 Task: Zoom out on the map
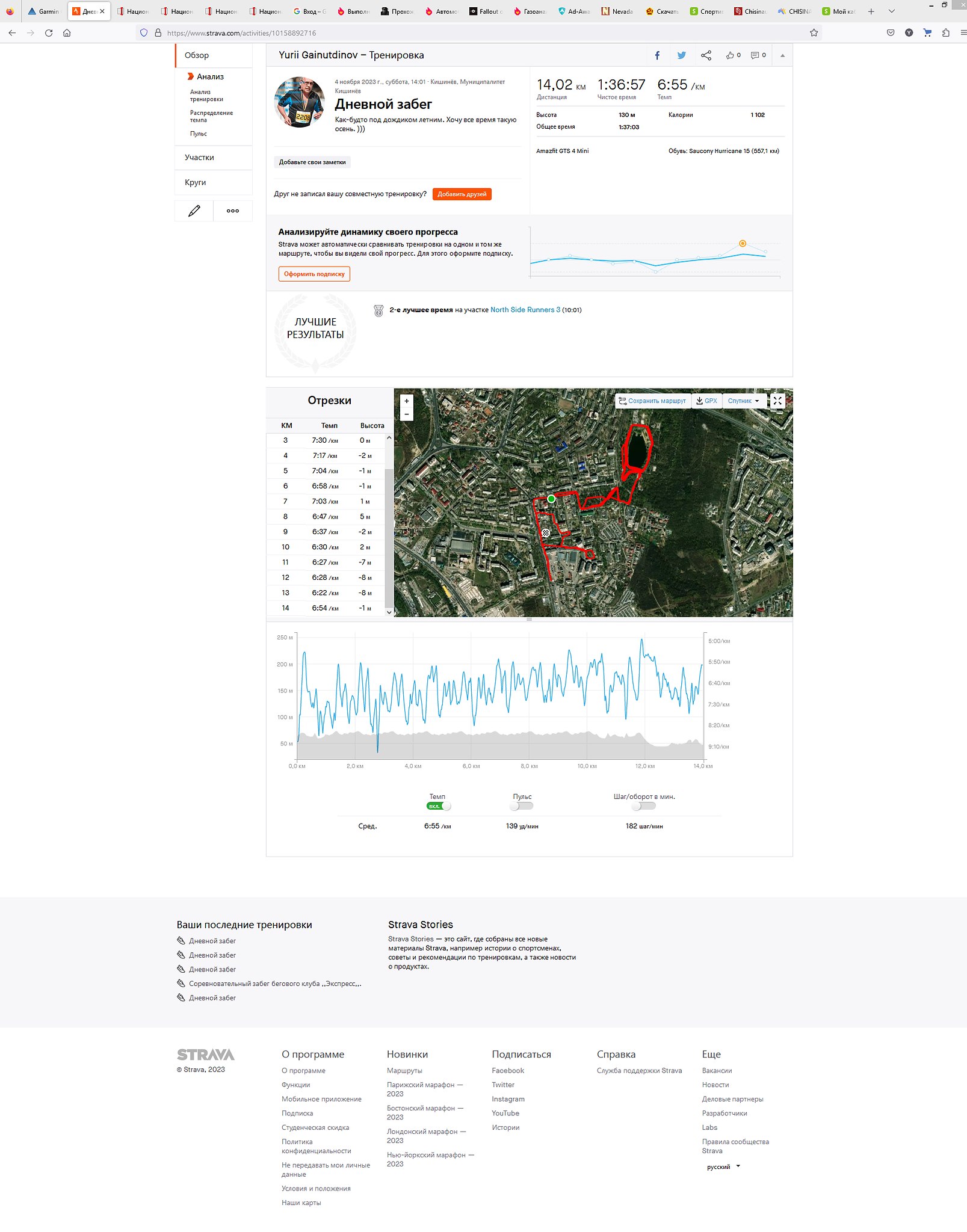click(407, 414)
